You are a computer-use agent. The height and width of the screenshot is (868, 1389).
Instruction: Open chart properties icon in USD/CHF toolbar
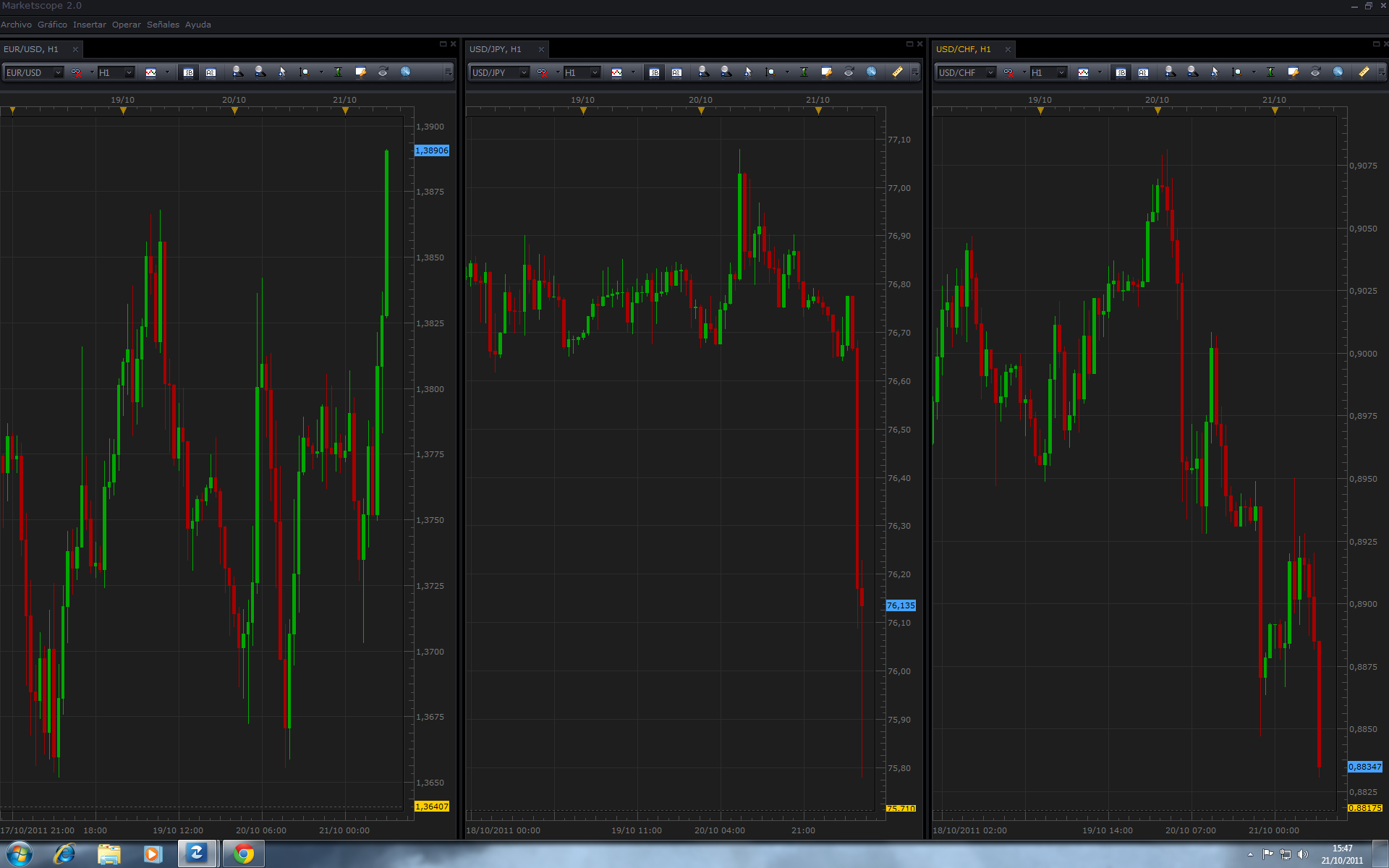(x=1293, y=72)
